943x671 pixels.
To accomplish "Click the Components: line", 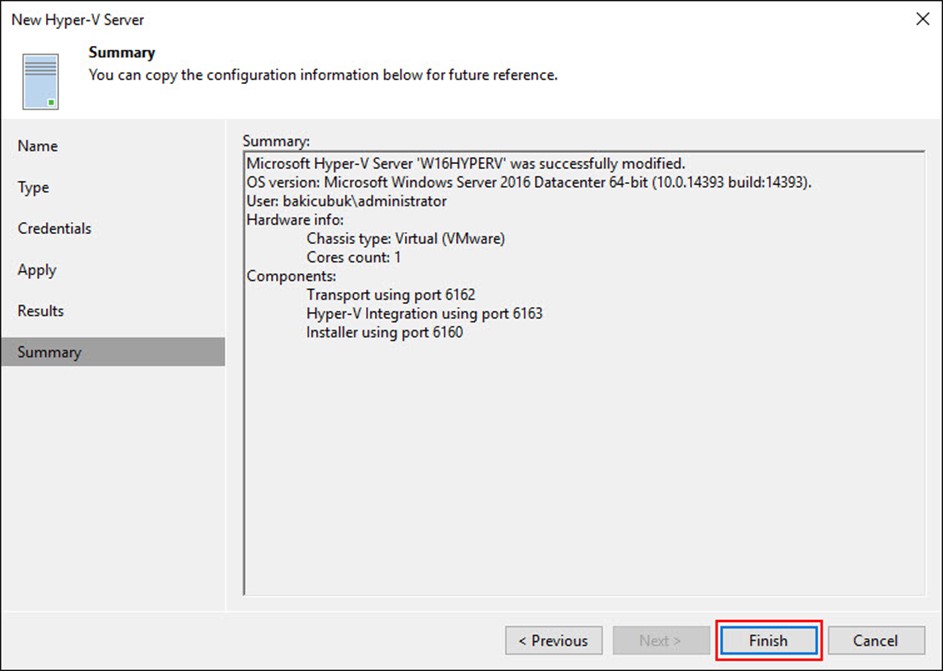I will point(291,276).
